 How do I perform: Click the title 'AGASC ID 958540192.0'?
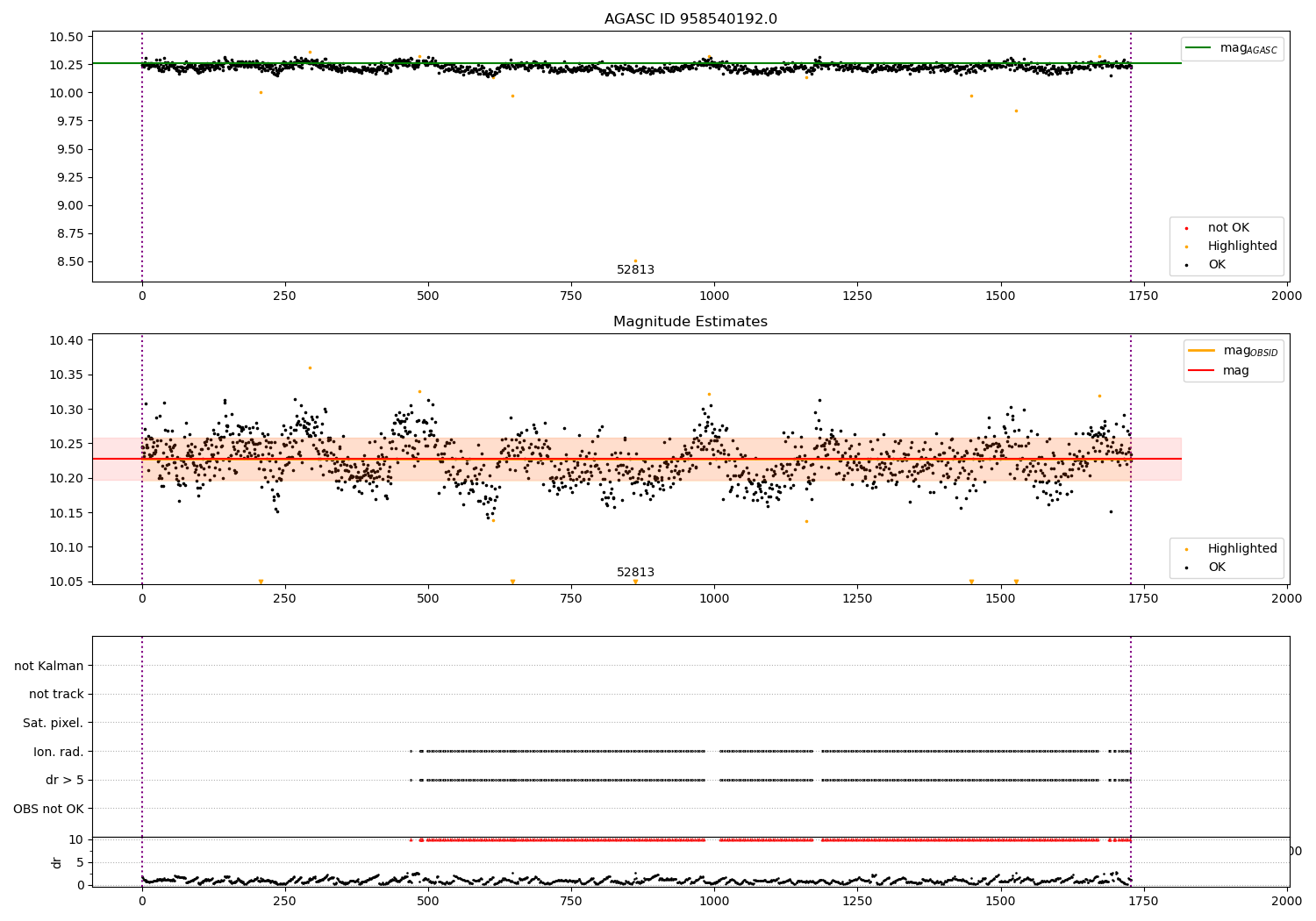690,19
